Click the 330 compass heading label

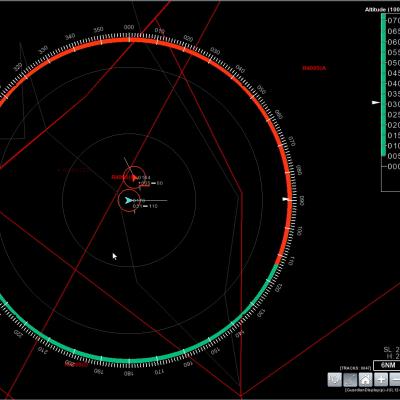pyautogui.click(x=43, y=51)
